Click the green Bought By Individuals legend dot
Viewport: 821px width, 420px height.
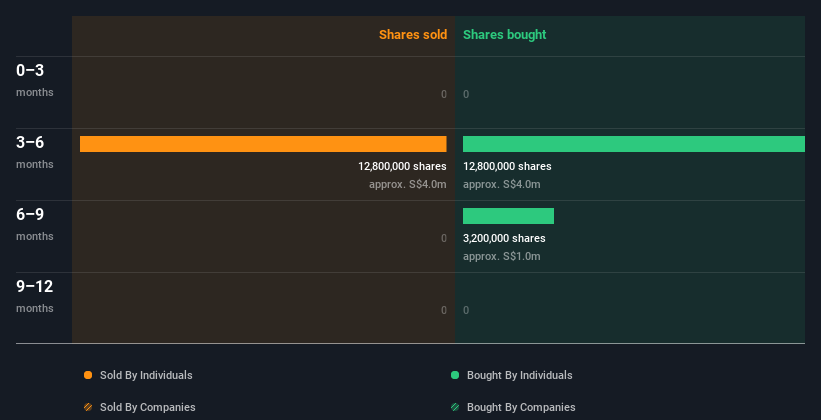tap(455, 375)
